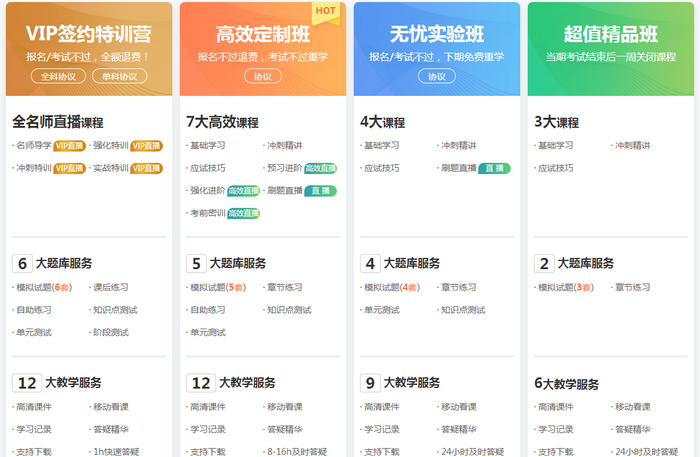Click 直播 badge in 无忧实验班 courses
The height and width of the screenshot is (457, 700).
click(494, 168)
